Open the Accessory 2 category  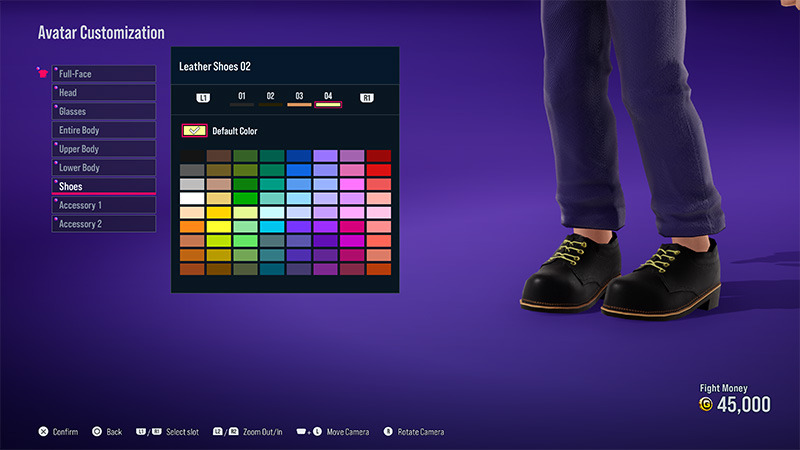tap(104, 224)
